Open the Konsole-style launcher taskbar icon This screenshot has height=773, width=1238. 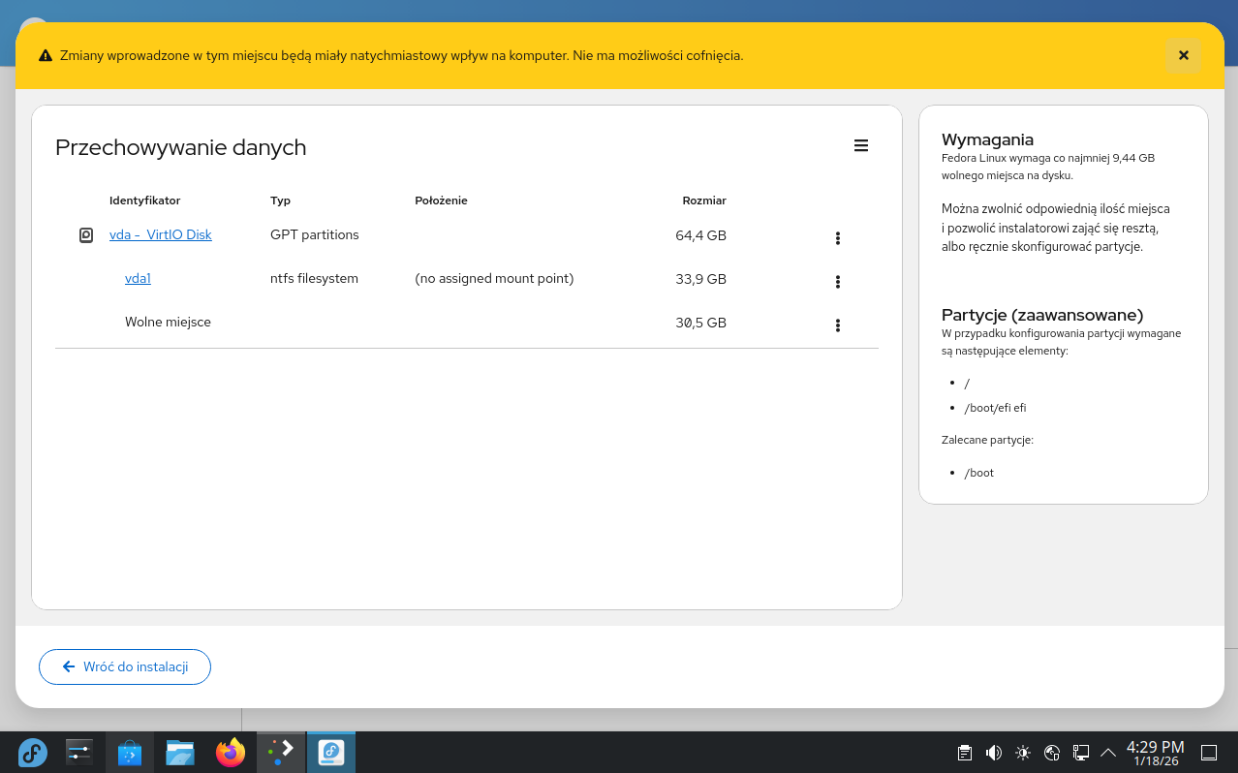281,752
